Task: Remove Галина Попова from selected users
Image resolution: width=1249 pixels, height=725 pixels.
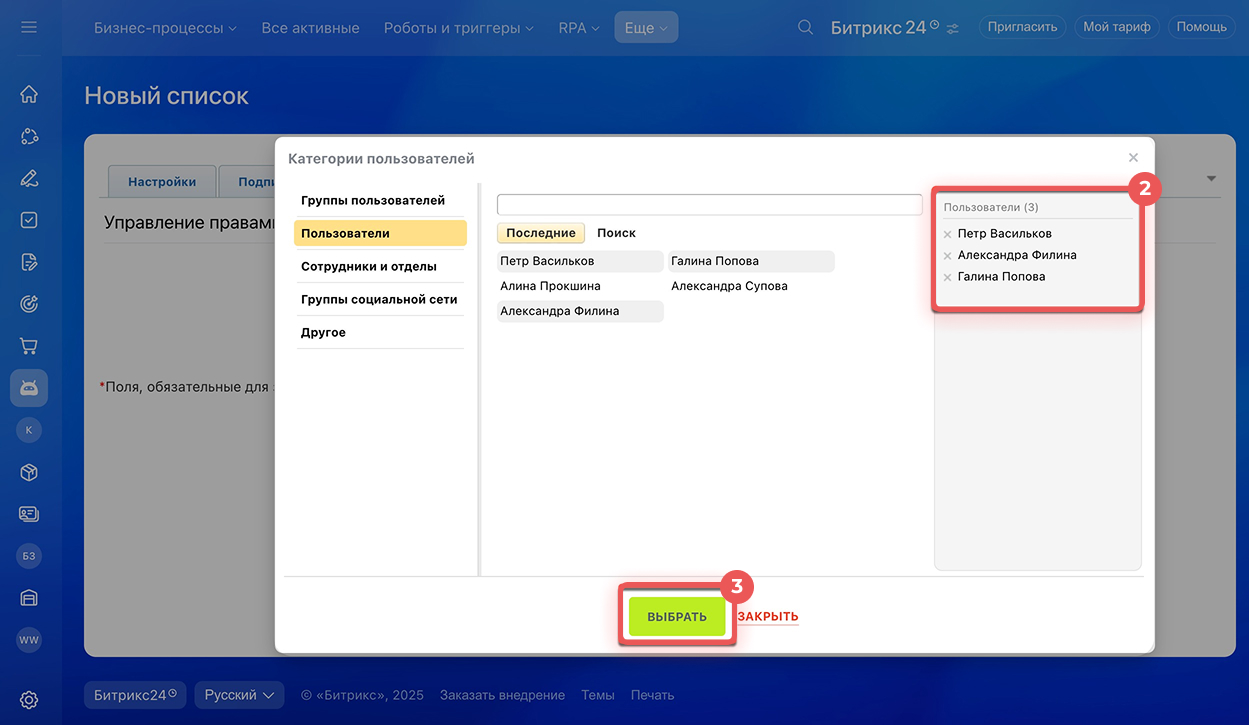Action: pos(948,277)
